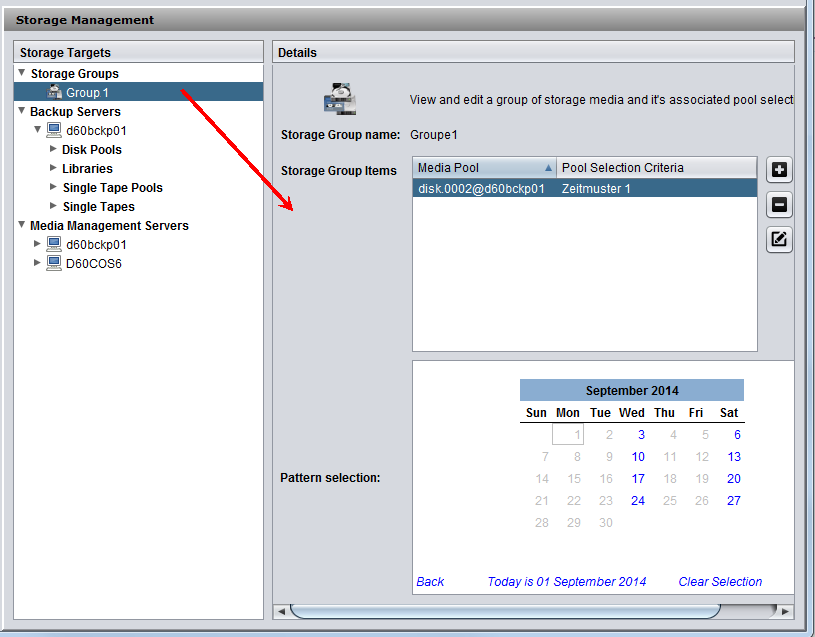Select September 17 in the calendar
This screenshot has width=815, height=637.
click(638, 479)
